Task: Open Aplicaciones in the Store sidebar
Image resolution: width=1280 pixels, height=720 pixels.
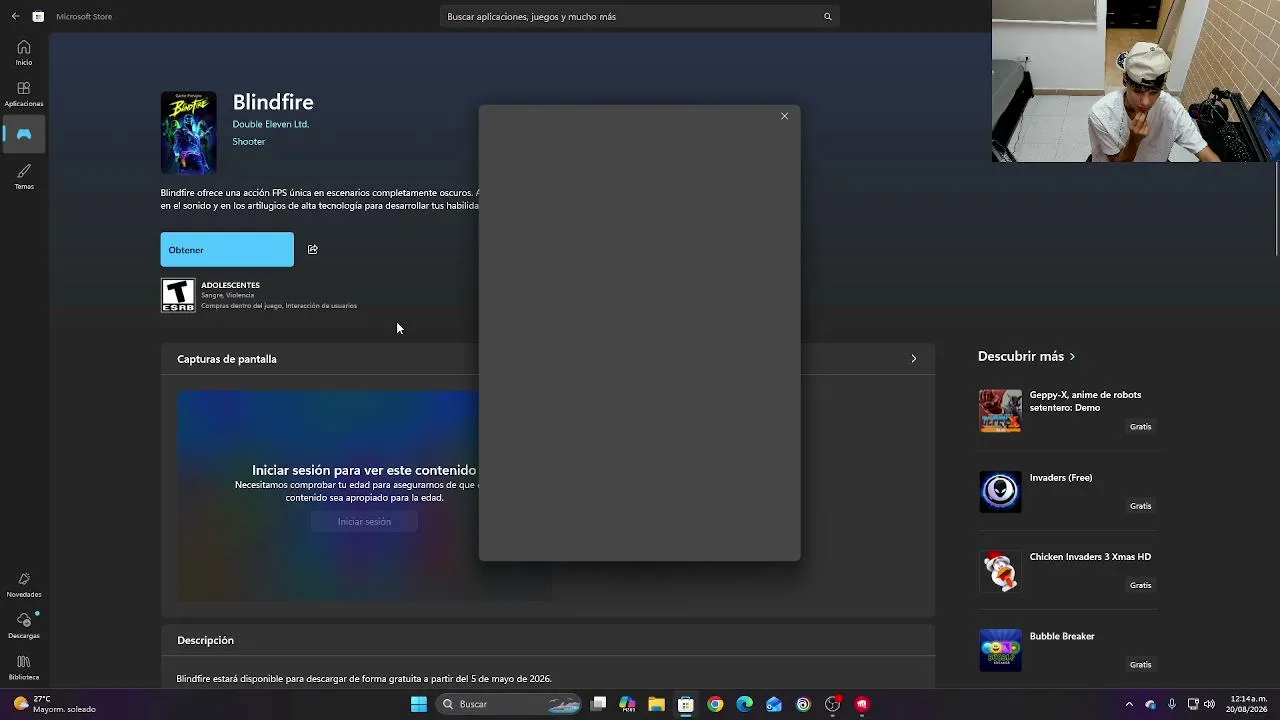Action: coord(24,94)
